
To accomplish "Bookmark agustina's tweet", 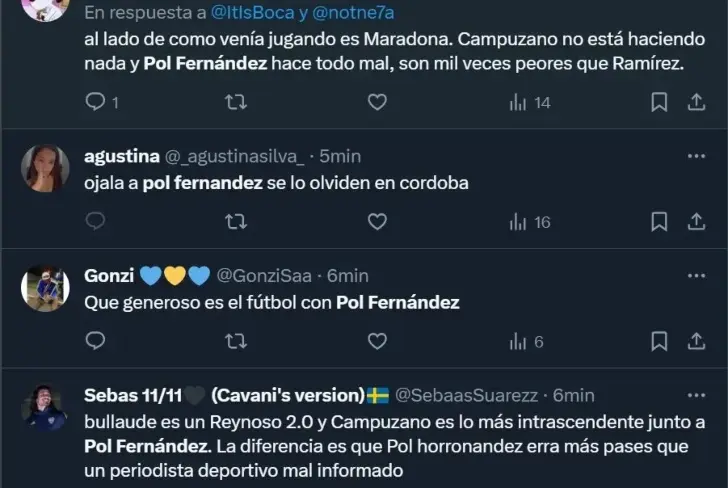I will (x=660, y=222).
